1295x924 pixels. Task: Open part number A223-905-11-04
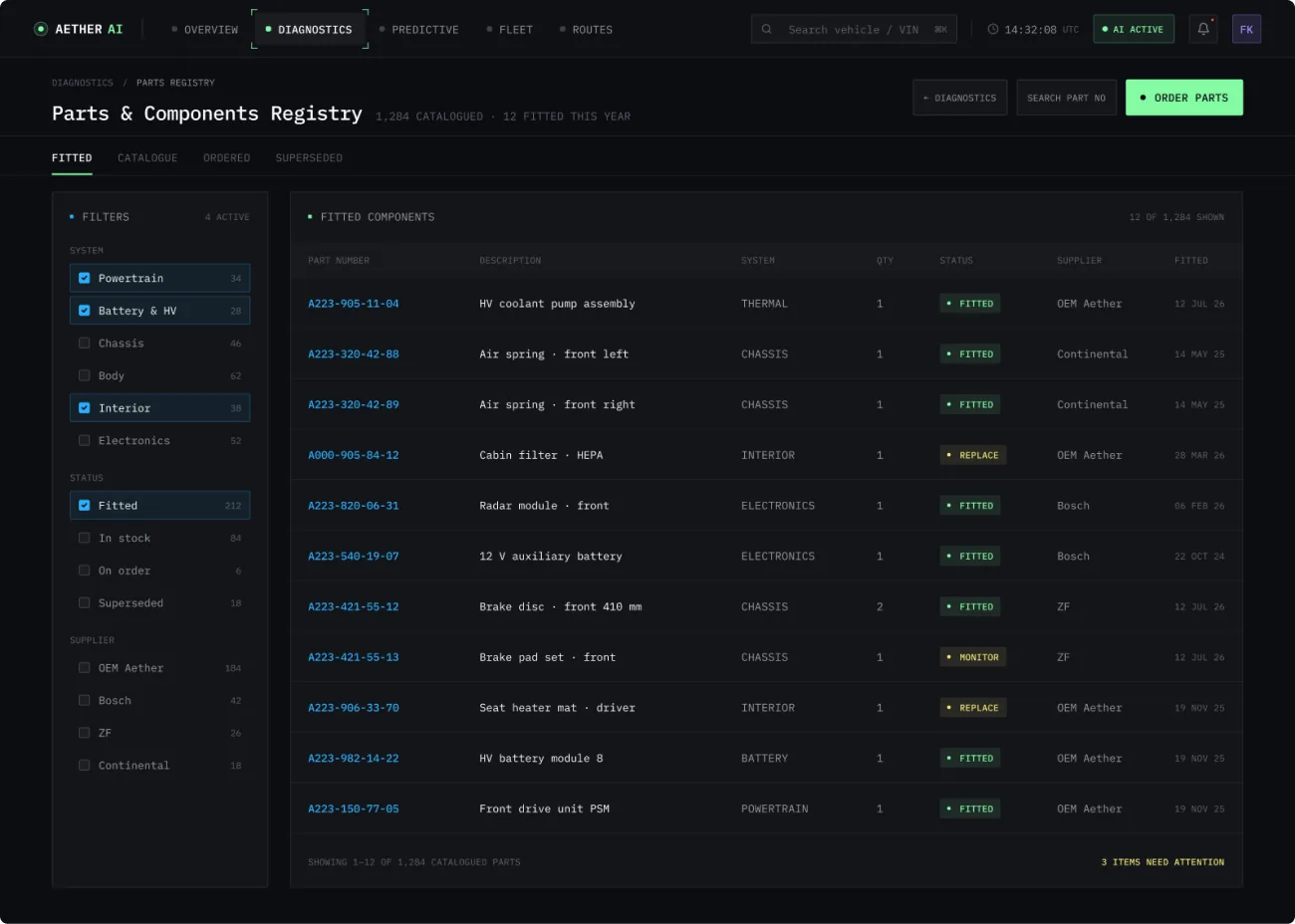[x=354, y=304]
